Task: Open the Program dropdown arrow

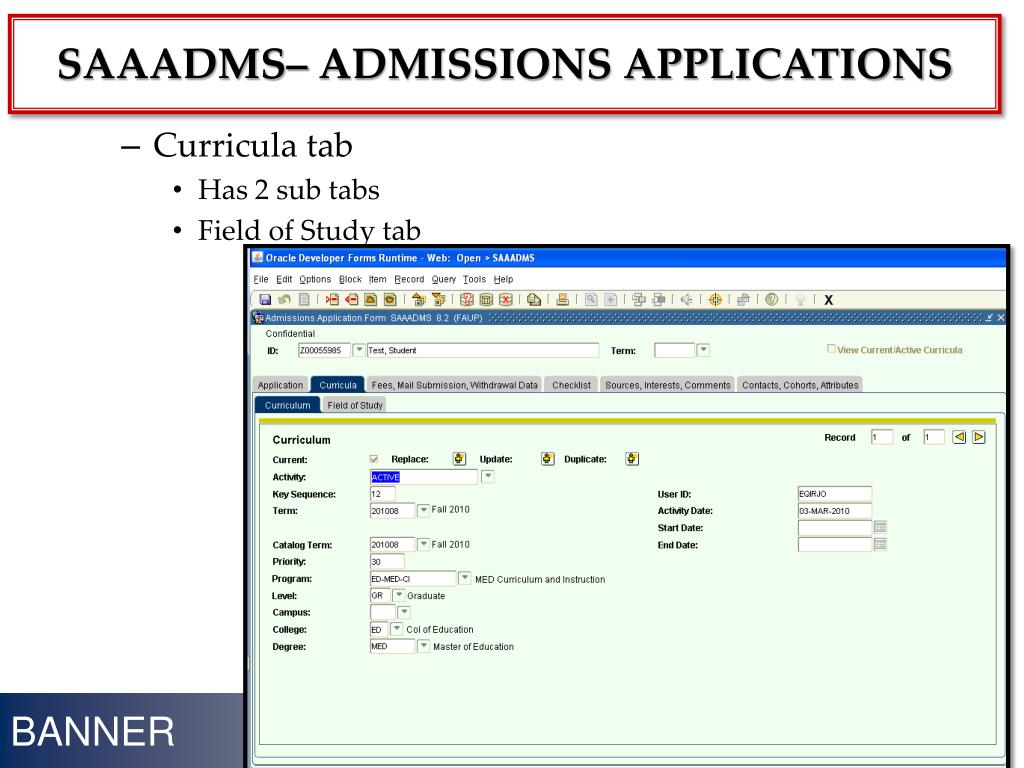Action: pos(464,578)
